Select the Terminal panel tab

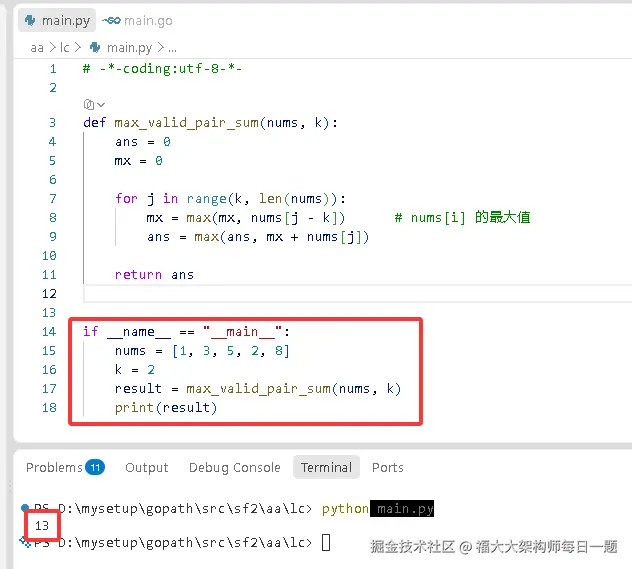click(326, 467)
